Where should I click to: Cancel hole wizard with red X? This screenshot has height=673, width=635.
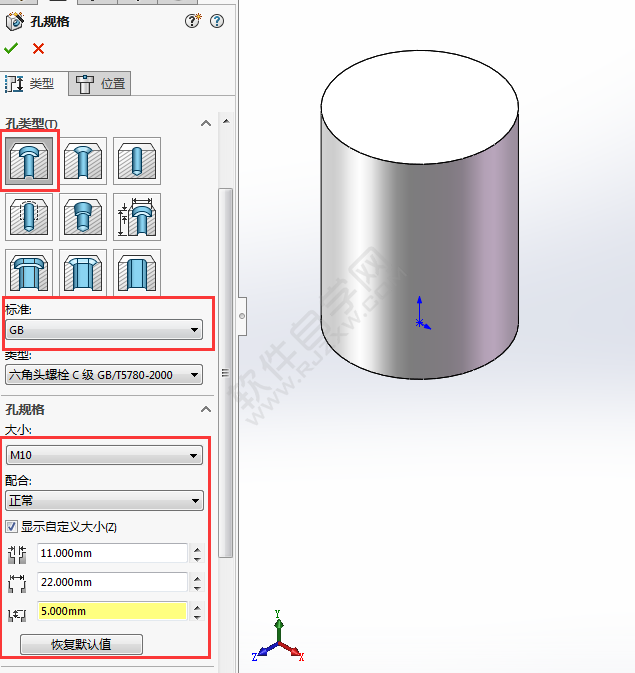click(x=38, y=49)
